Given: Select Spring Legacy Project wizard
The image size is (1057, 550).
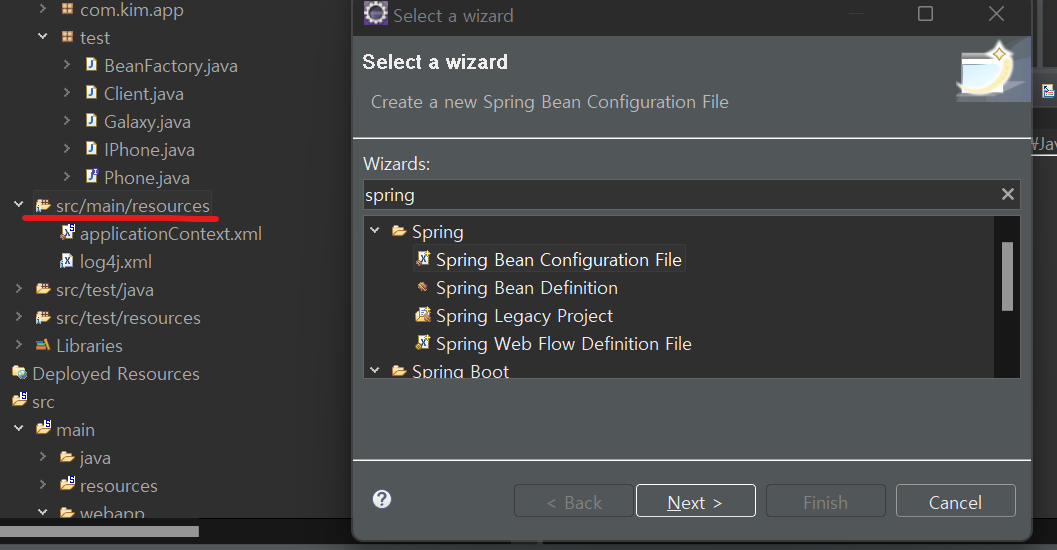Looking at the screenshot, I should [524, 315].
